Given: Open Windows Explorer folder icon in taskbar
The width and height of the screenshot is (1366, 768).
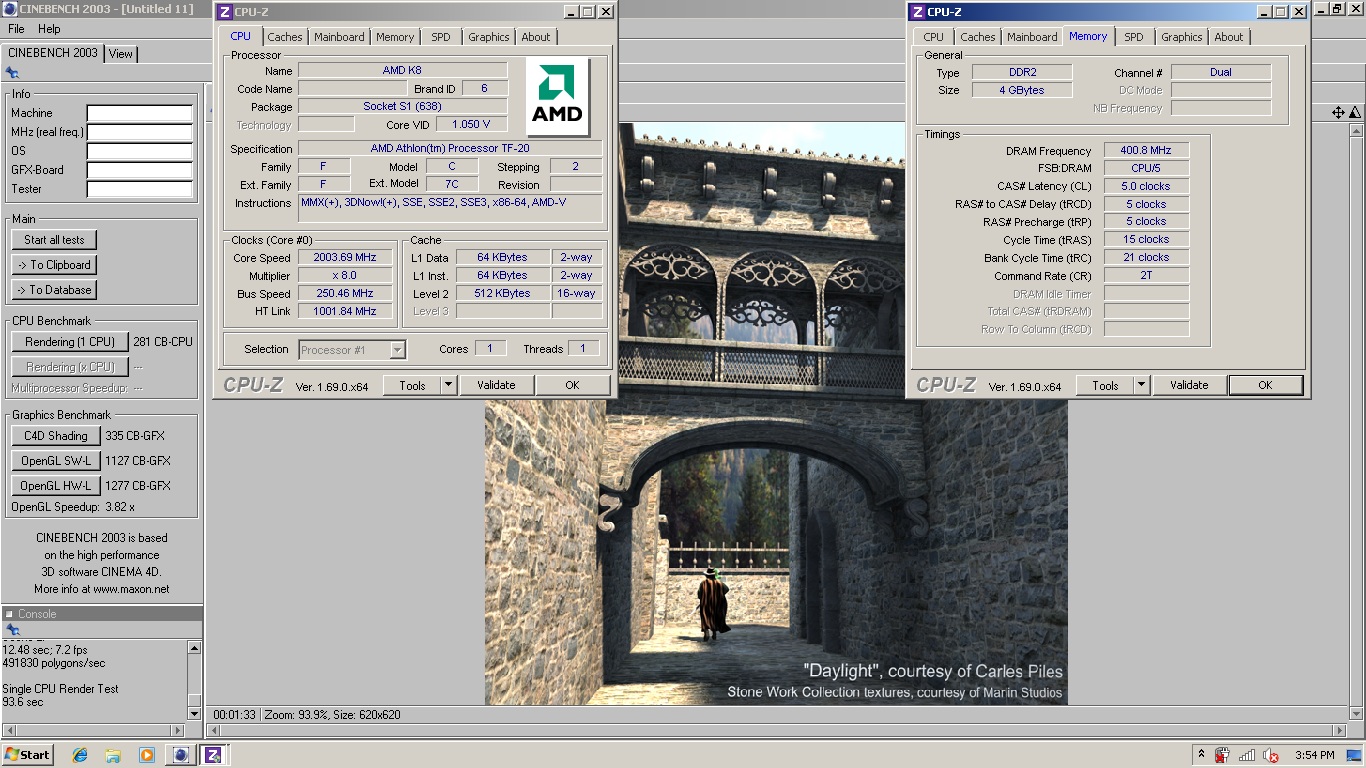Looking at the screenshot, I should coord(113,755).
